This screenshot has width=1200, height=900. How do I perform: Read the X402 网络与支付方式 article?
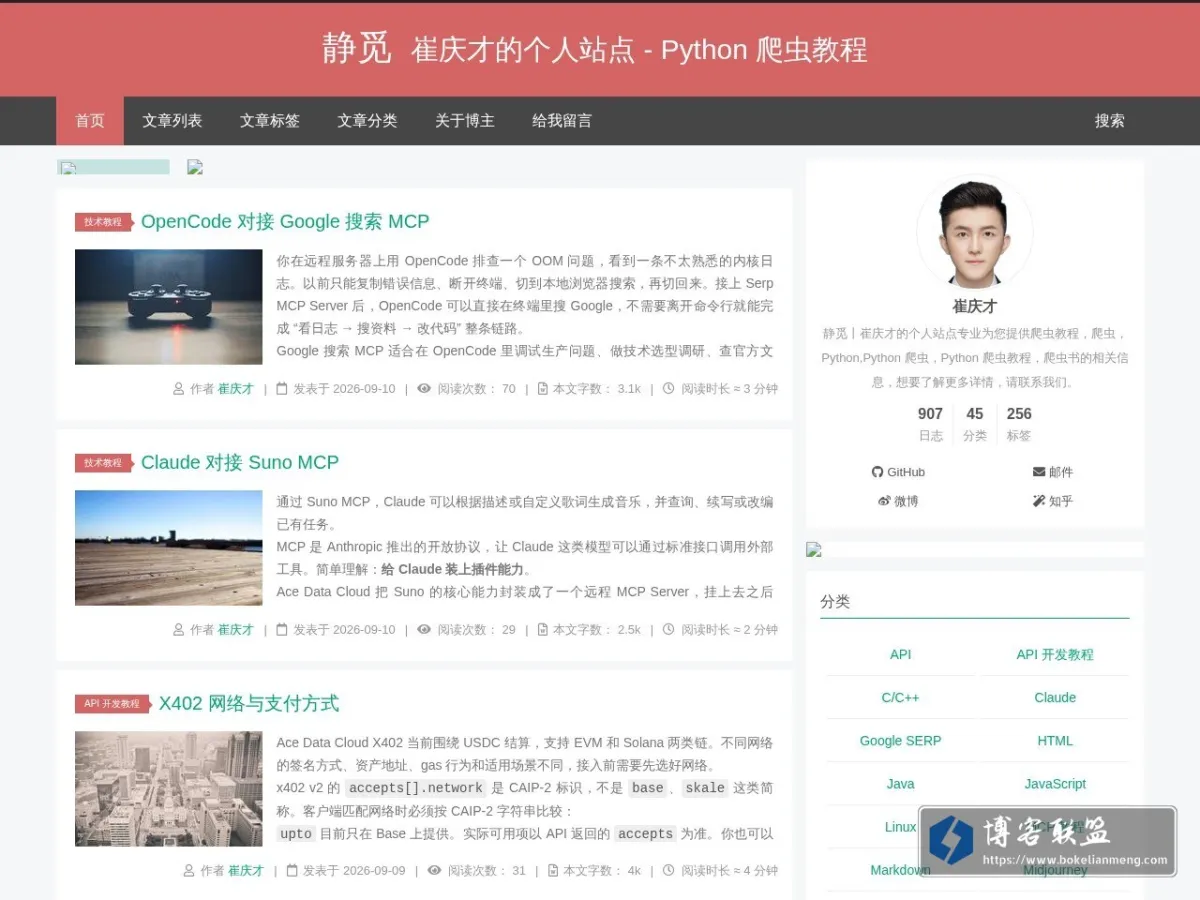249,703
